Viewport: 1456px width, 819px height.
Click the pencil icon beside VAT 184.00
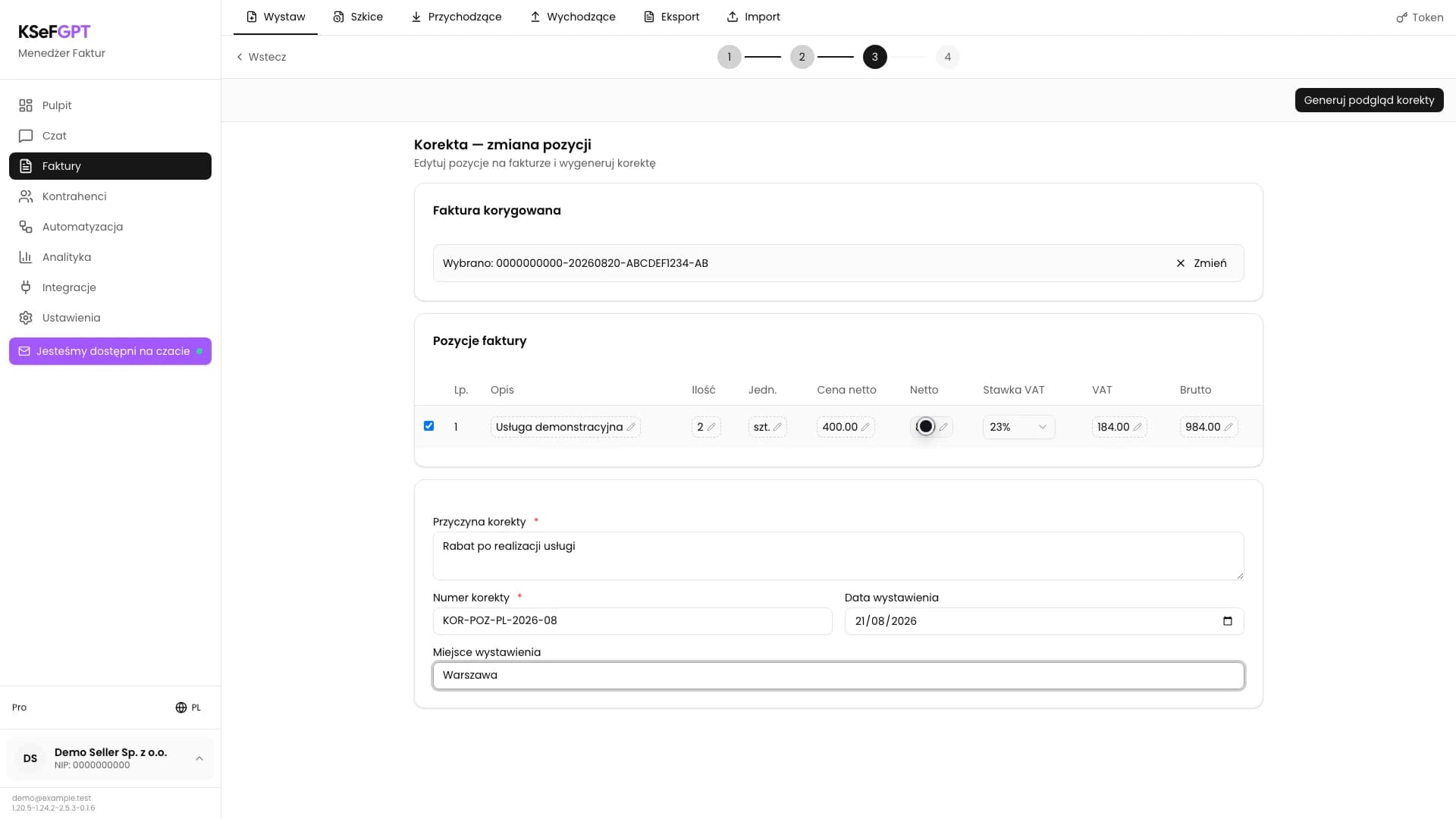[x=1137, y=427]
